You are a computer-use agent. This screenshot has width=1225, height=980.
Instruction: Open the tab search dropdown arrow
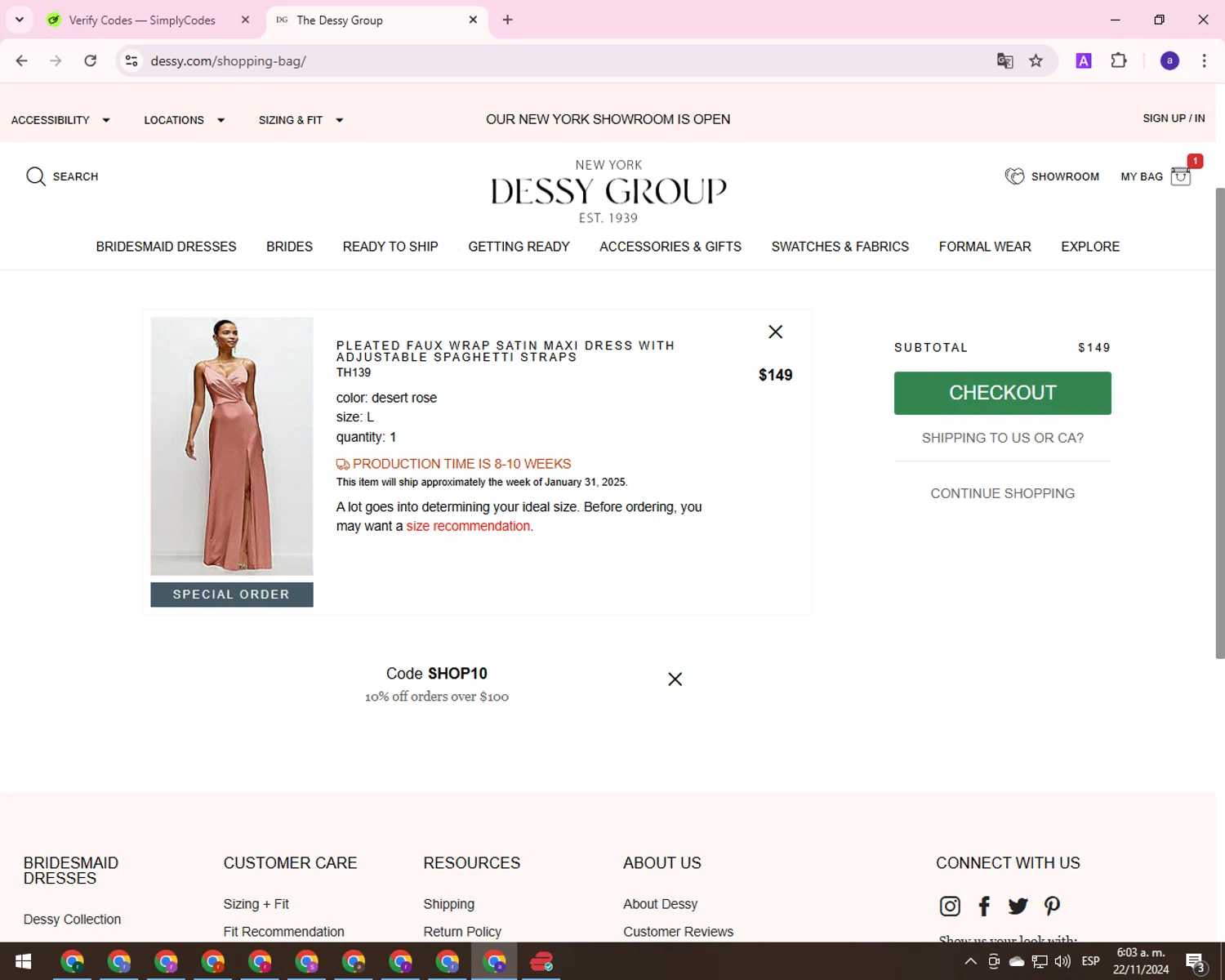tap(20, 20)
